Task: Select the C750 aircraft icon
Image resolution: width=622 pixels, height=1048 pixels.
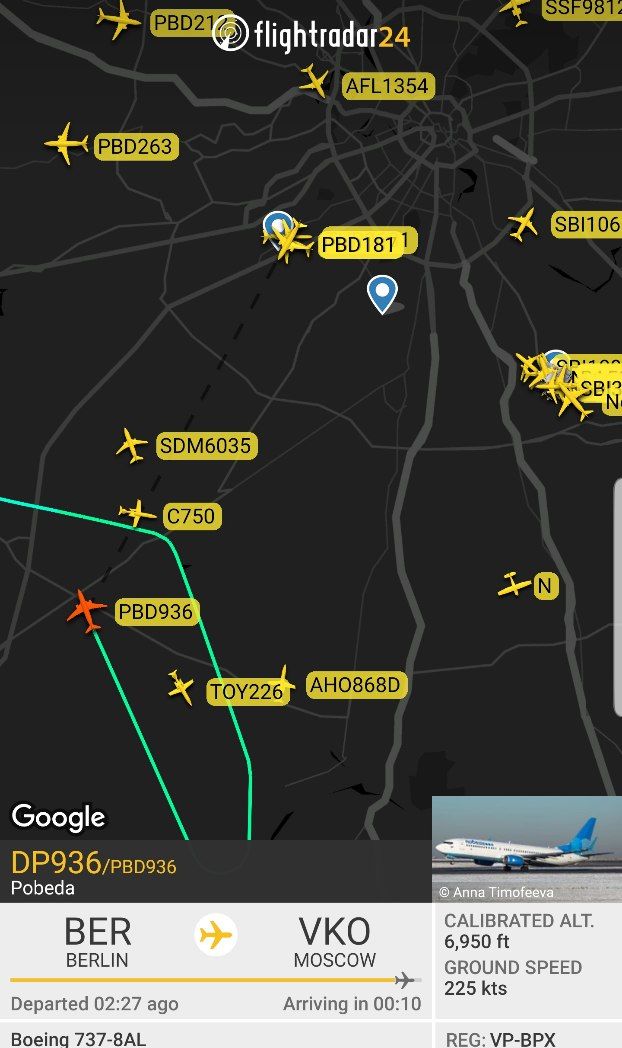Action: (137, 513)
